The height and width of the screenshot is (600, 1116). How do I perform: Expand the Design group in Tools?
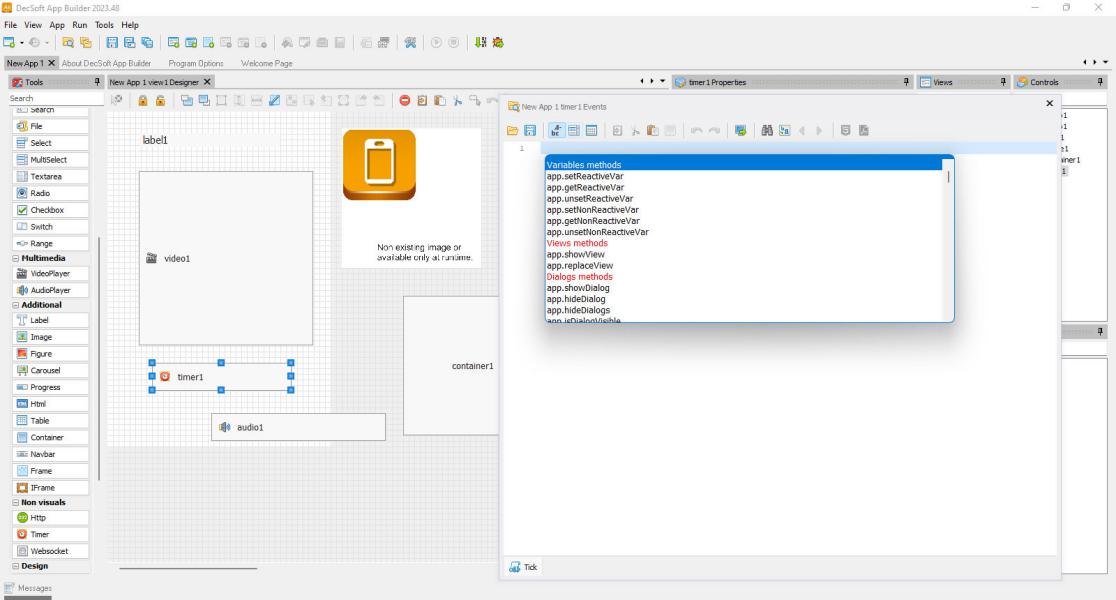16,567
